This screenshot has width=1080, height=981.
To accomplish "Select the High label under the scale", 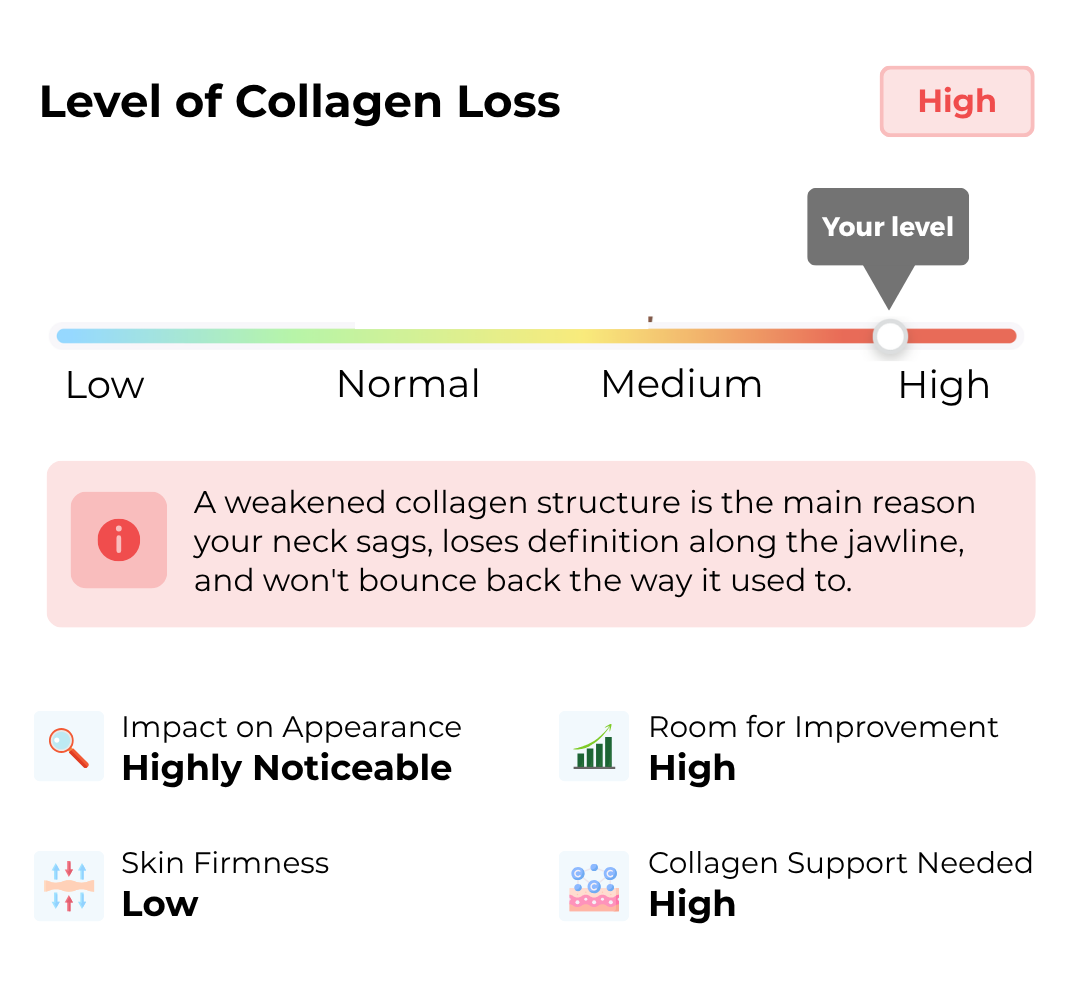I will [944, 386].
